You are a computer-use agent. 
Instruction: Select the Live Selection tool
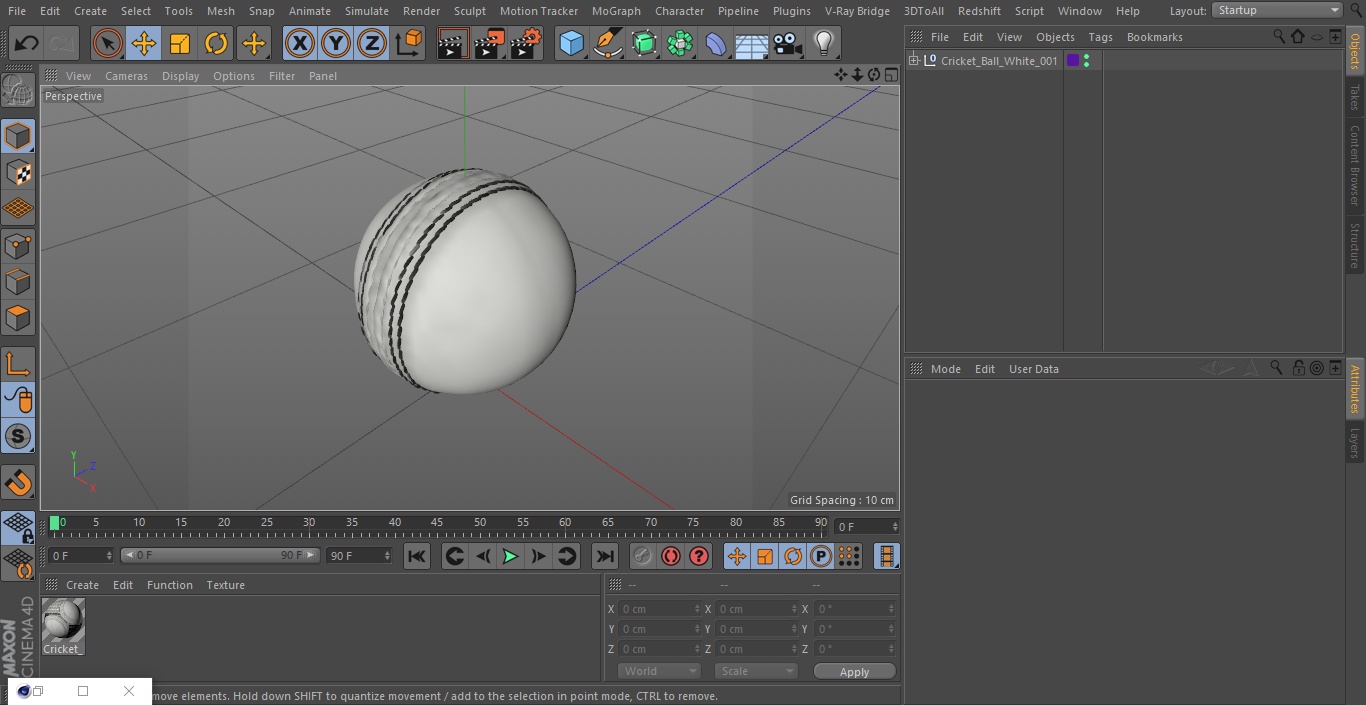(108, 43)
